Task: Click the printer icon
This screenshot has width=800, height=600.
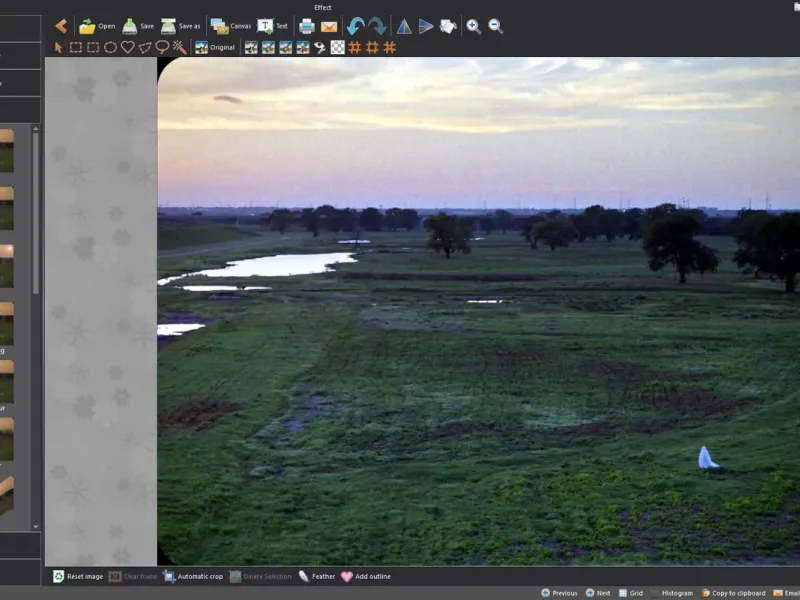Action: (x=307, y=26)
